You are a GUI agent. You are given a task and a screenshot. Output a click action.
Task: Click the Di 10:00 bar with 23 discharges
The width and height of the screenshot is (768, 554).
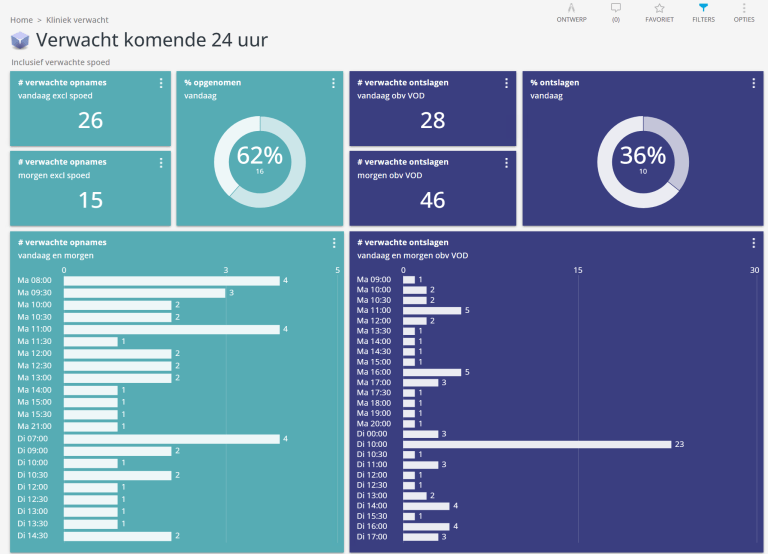536,444
